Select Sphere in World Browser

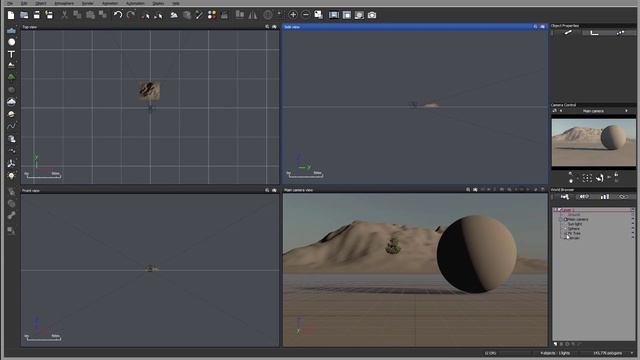click(x=573, y=229)
